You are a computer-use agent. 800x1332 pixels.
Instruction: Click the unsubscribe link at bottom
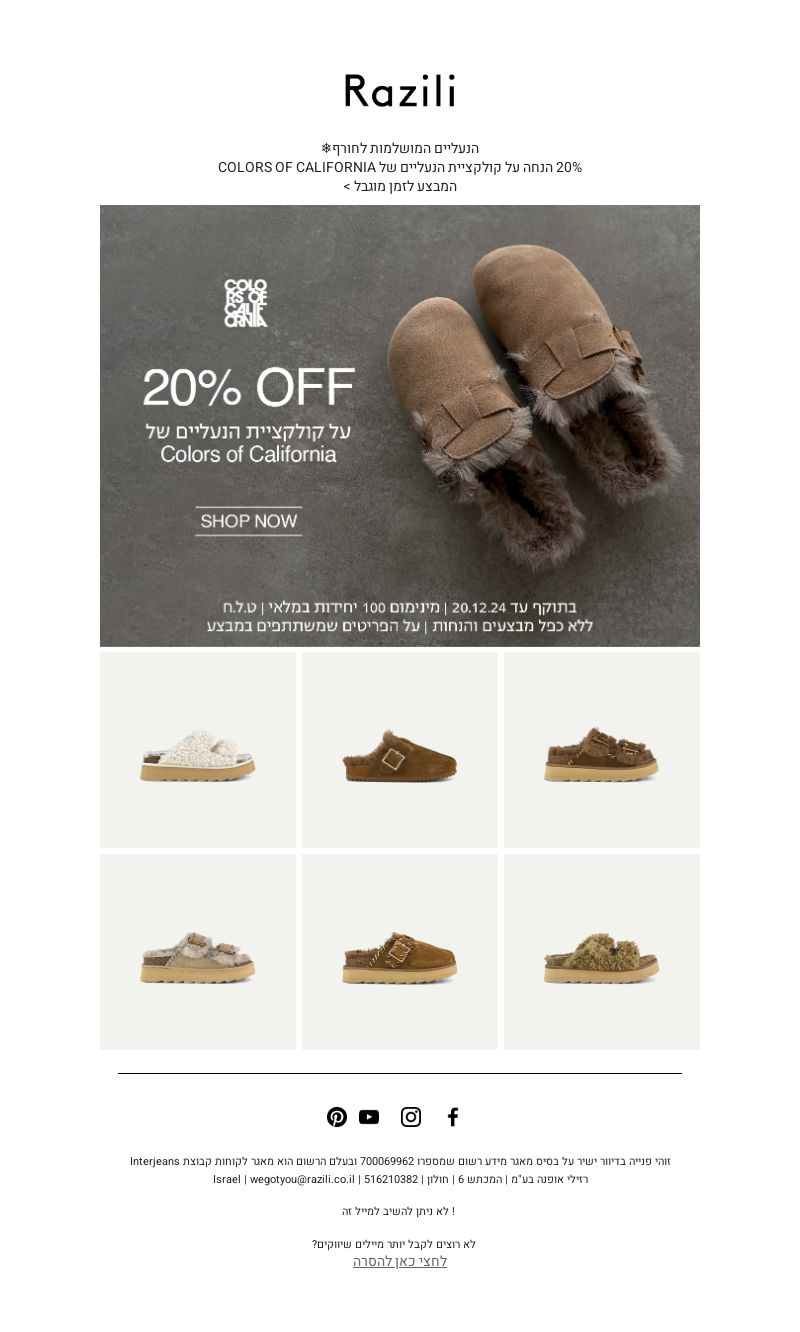tap(400, 1262)
